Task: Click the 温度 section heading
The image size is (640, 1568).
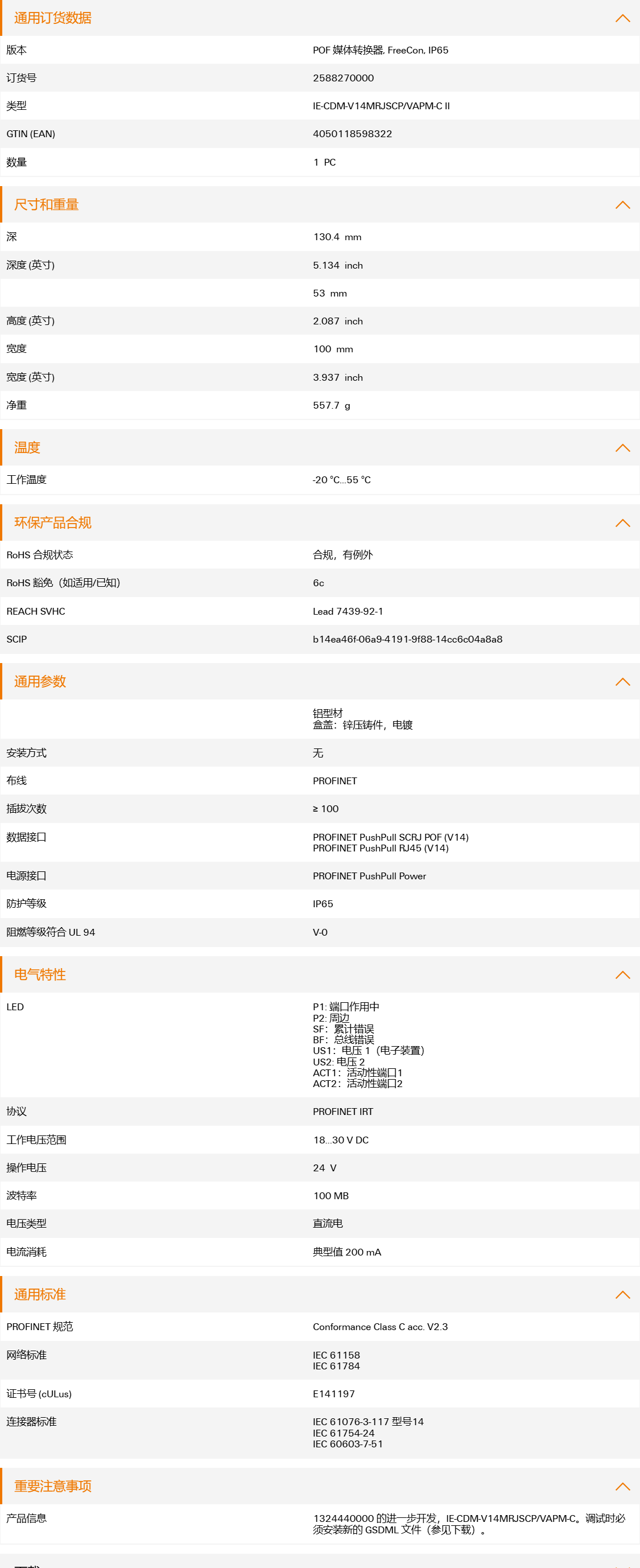Action: tap(27, 447)
